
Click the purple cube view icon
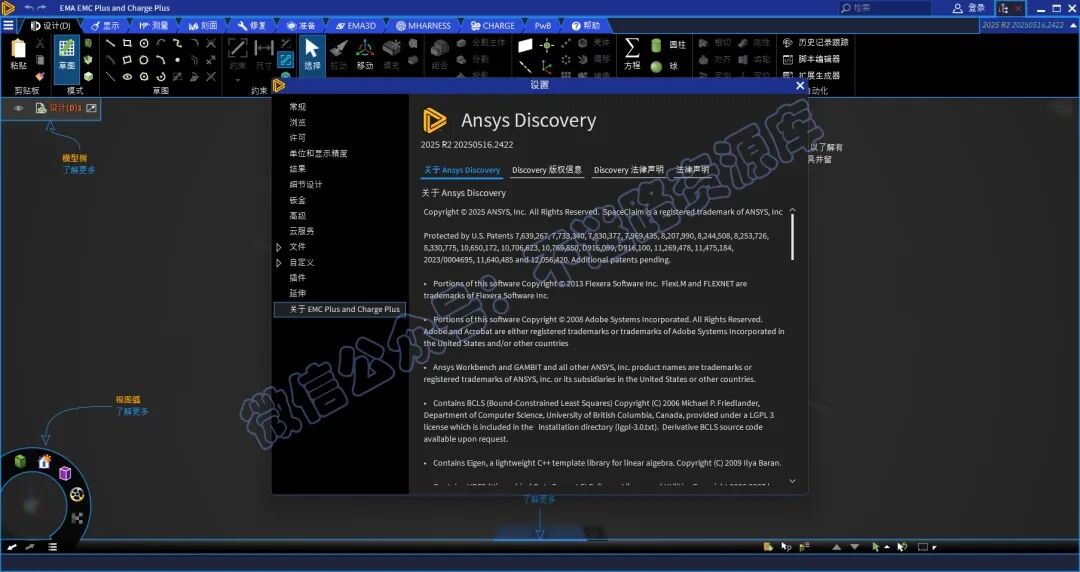click(65, 473)
